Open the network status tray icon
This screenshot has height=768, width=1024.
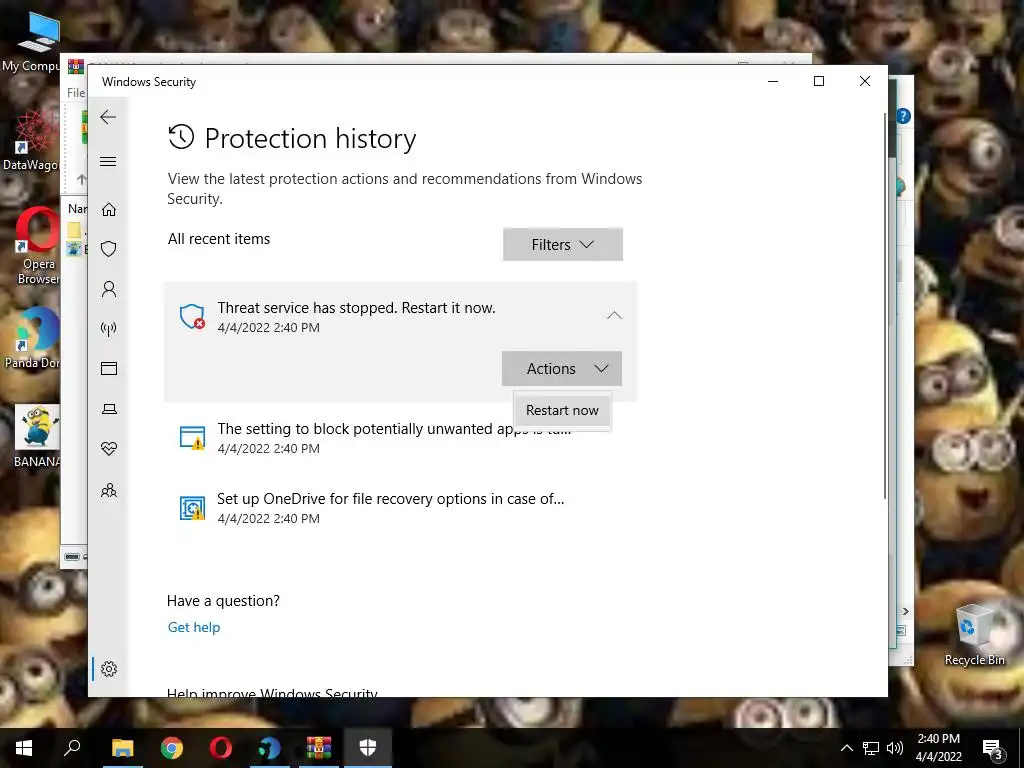click(871, 748)
